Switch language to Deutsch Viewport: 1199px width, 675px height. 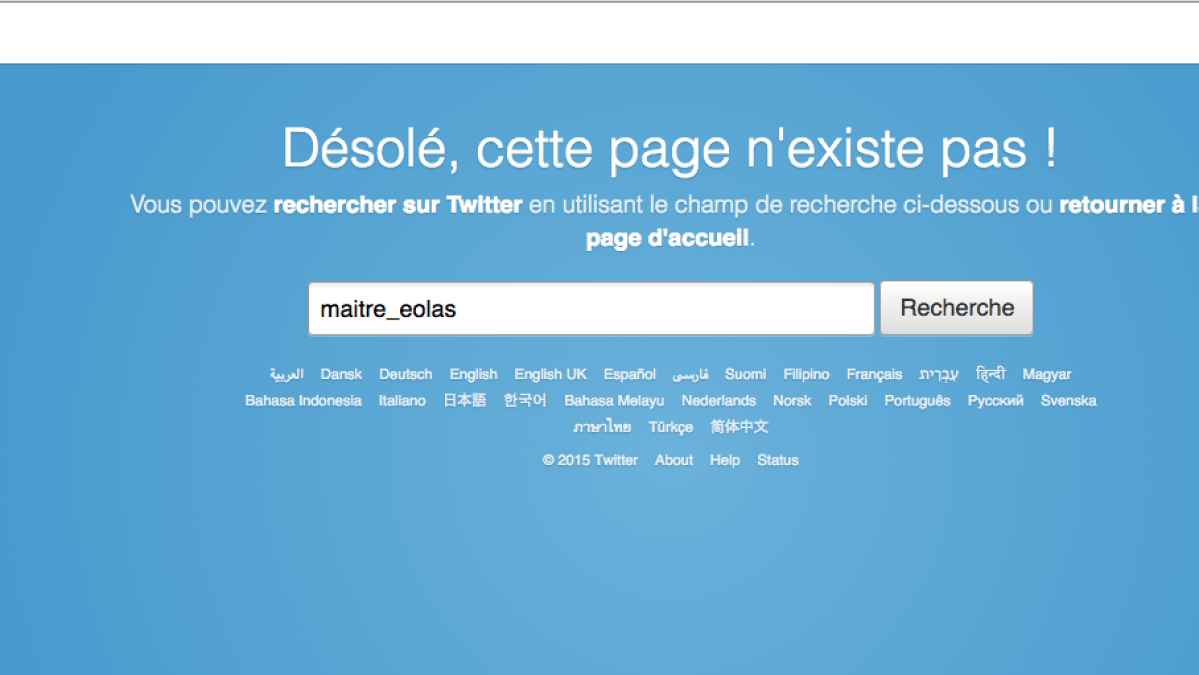tap(405, 375)
